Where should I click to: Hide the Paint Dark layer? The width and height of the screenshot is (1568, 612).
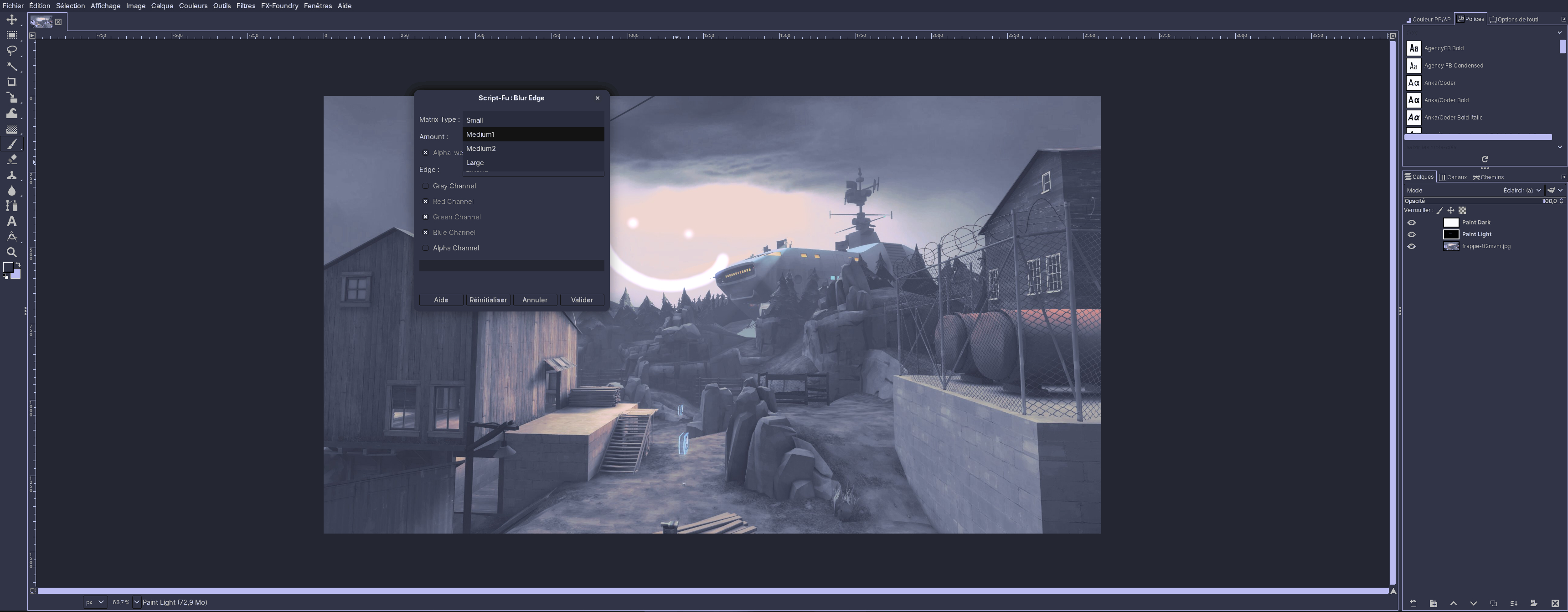1413,222
